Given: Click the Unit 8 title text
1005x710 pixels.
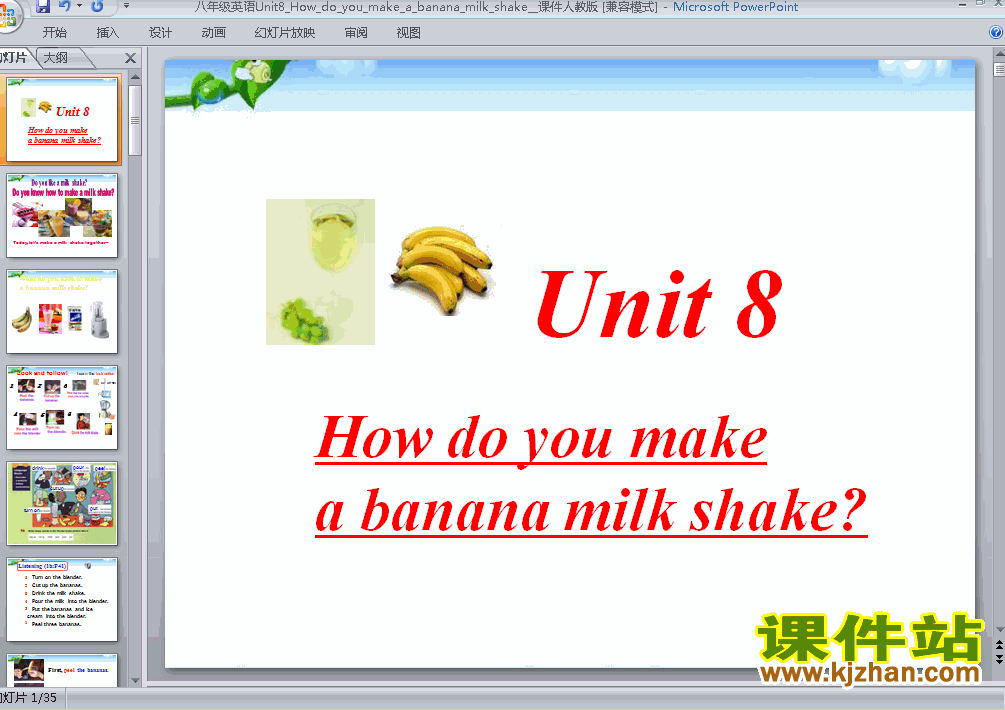Looking at the screenshot, I should 658,302.
